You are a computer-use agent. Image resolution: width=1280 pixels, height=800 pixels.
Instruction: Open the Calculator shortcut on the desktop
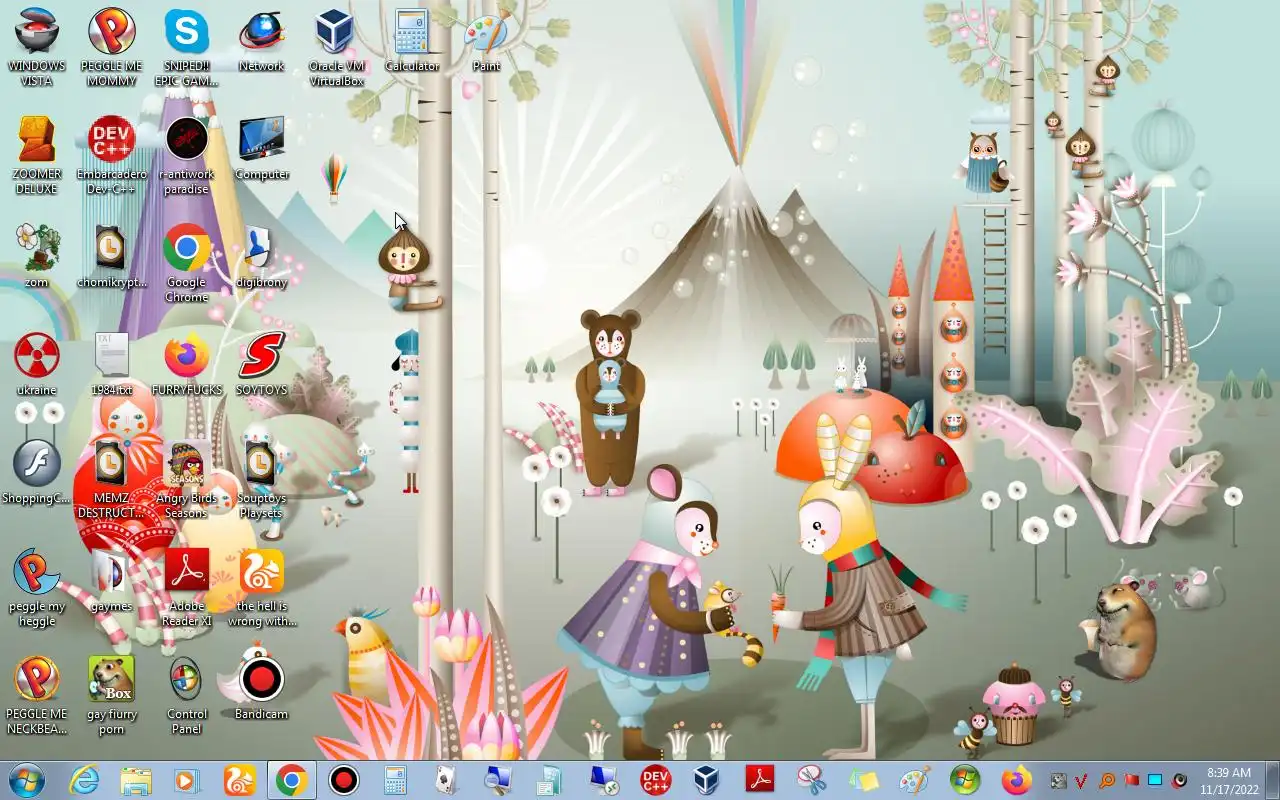pyautogui.click(x=411, y=41)
